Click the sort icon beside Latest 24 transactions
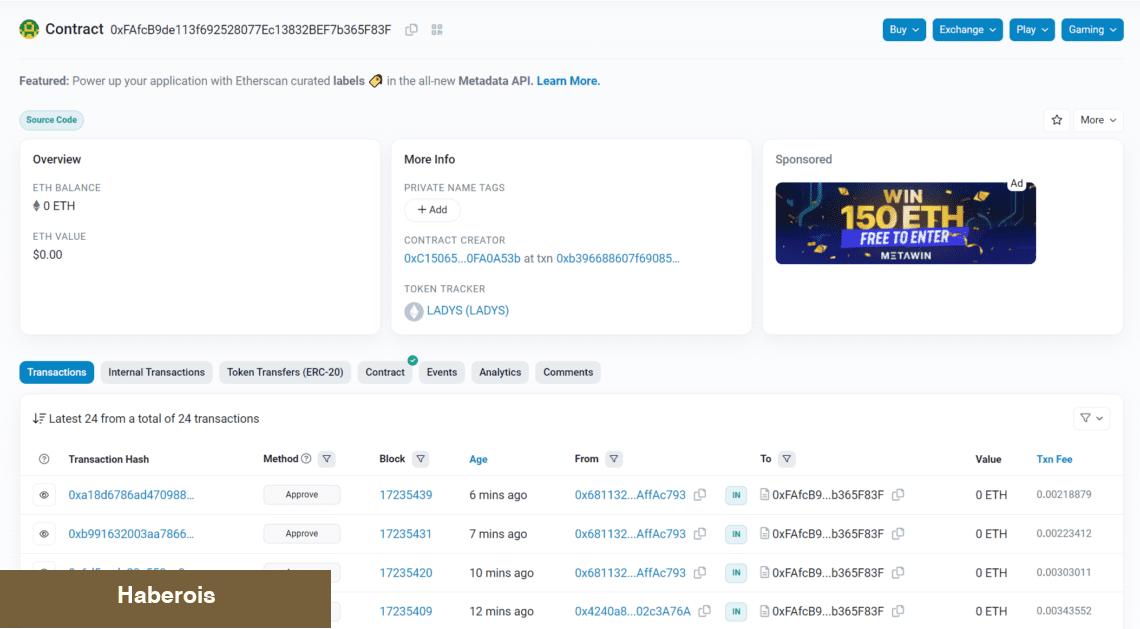This screenshot has height=629, width=1140. [39, 419]
